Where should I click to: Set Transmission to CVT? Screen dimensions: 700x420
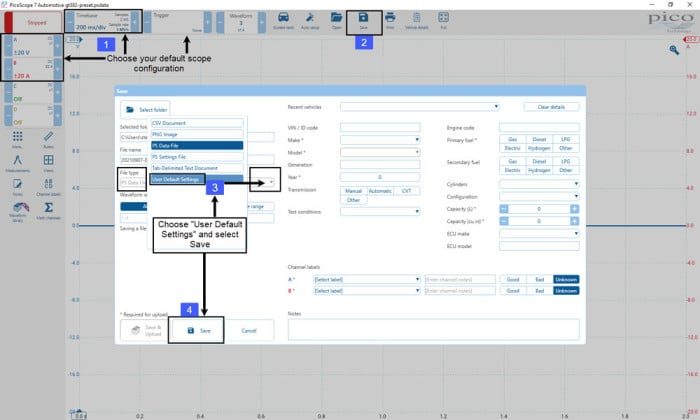(x=406, y=191)
